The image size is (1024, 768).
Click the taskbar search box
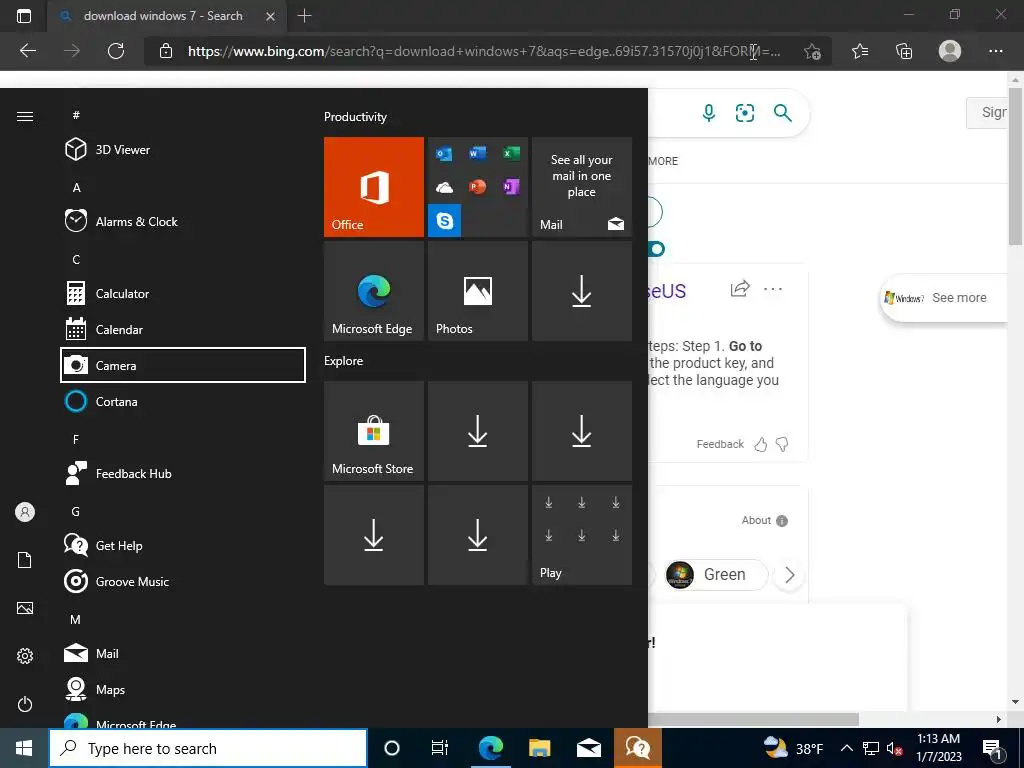tap(208, 748)
